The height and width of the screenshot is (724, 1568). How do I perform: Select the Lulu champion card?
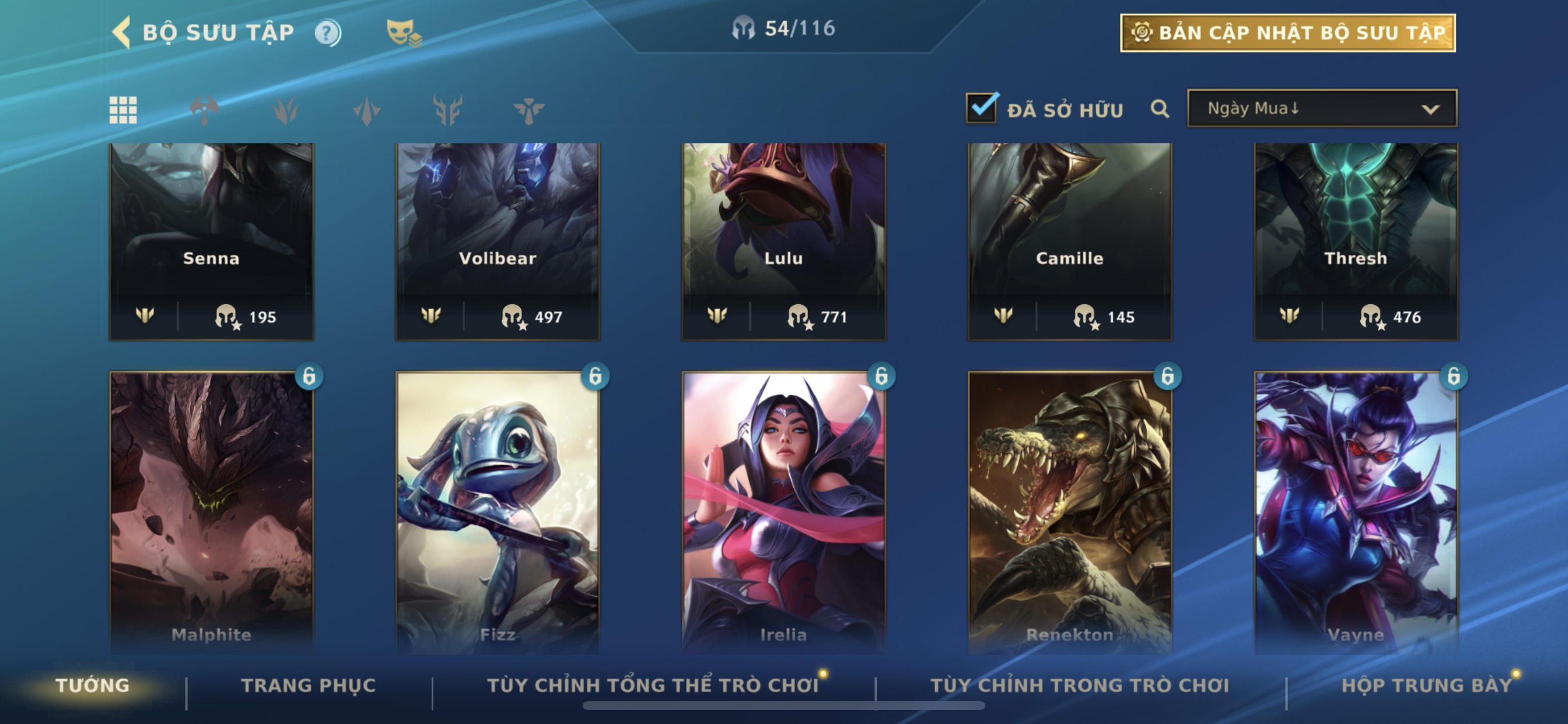pyautogui.click(x=783, y=241)
